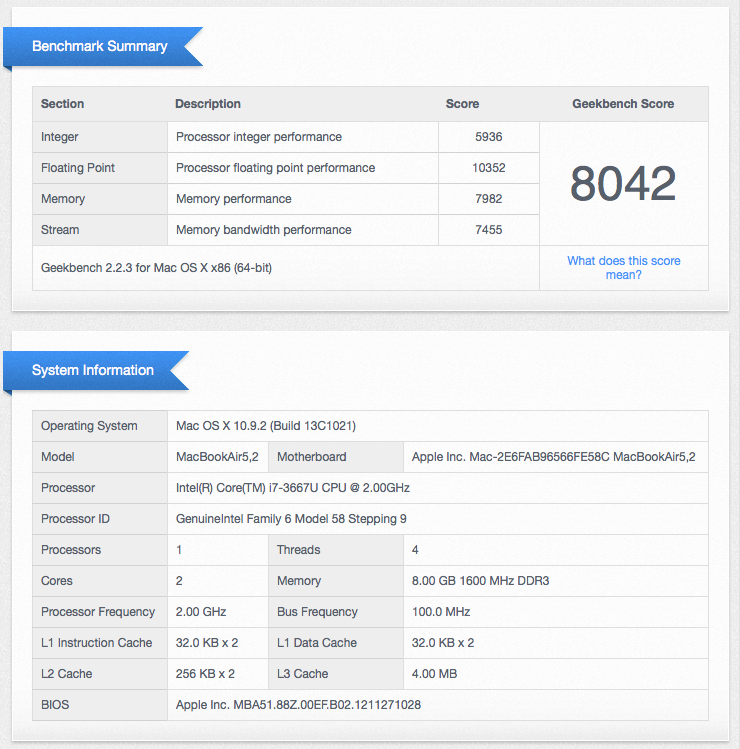Select the Geekbench score 8042
The height and width of the screenshot is (749, 740).
pos(623,183)
